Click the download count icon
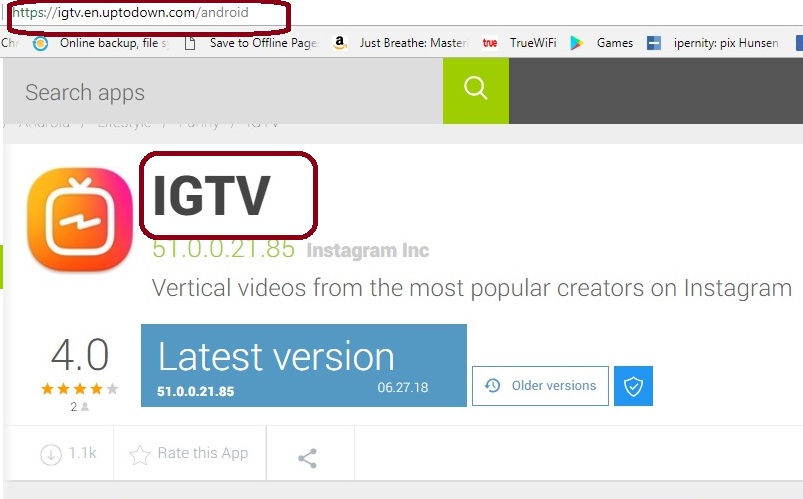 (51, 454)
